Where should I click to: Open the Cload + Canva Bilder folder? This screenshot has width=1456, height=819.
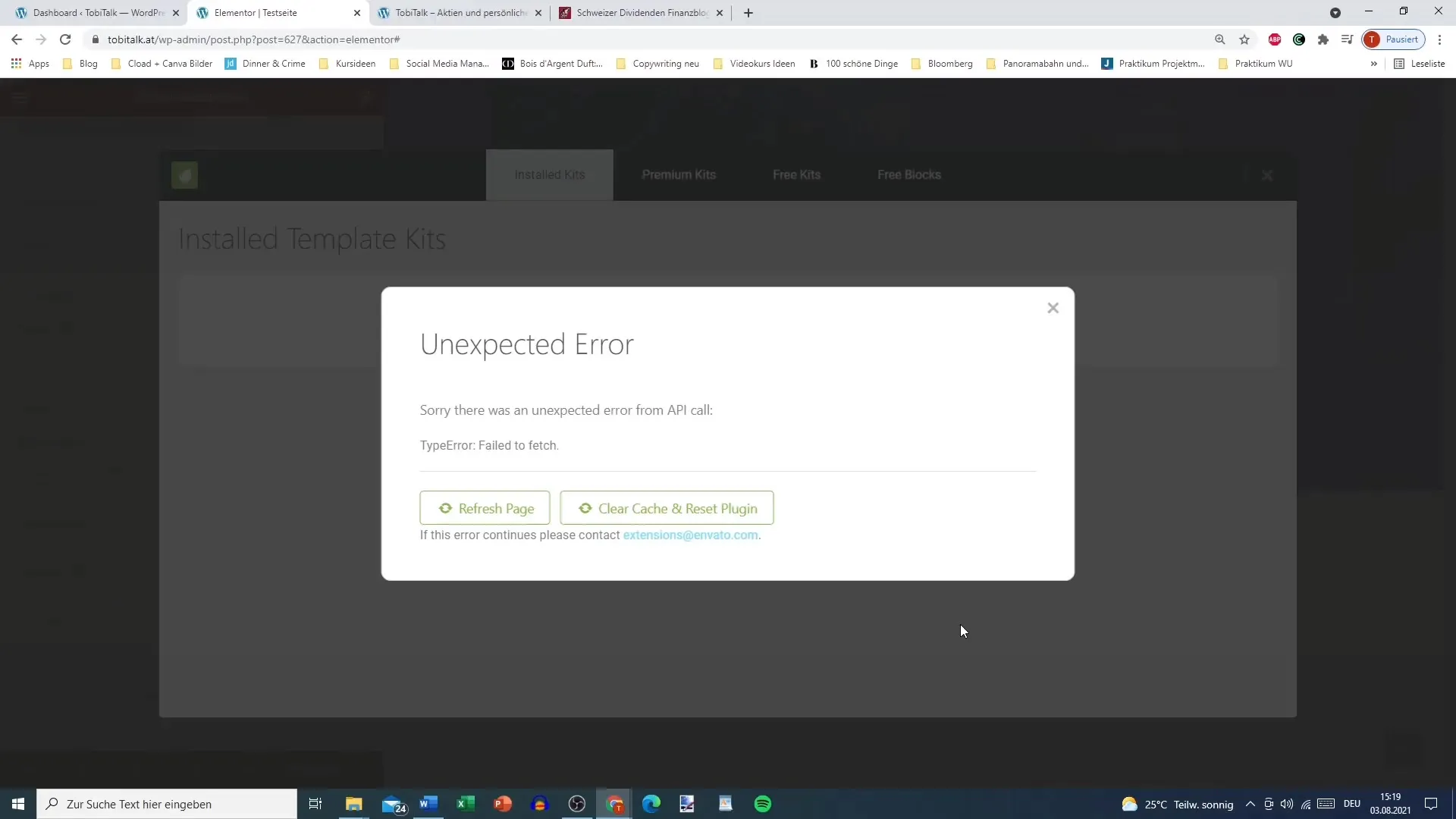point(162,64)
